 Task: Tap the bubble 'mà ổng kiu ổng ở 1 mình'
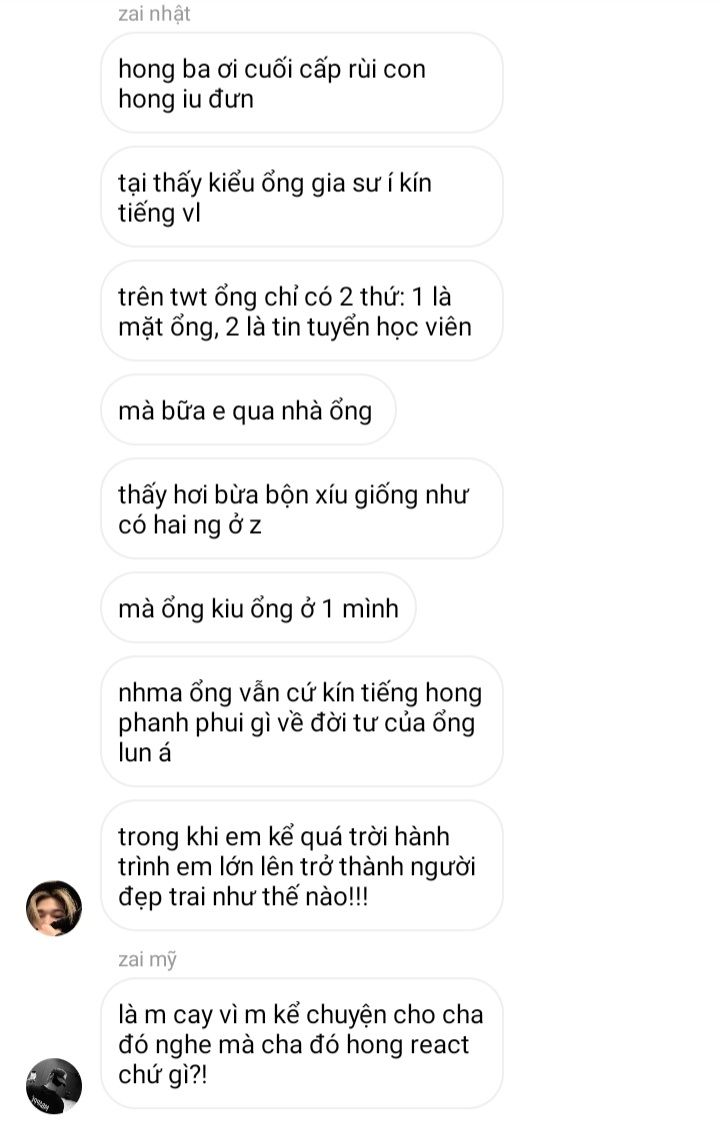[259, 607]
